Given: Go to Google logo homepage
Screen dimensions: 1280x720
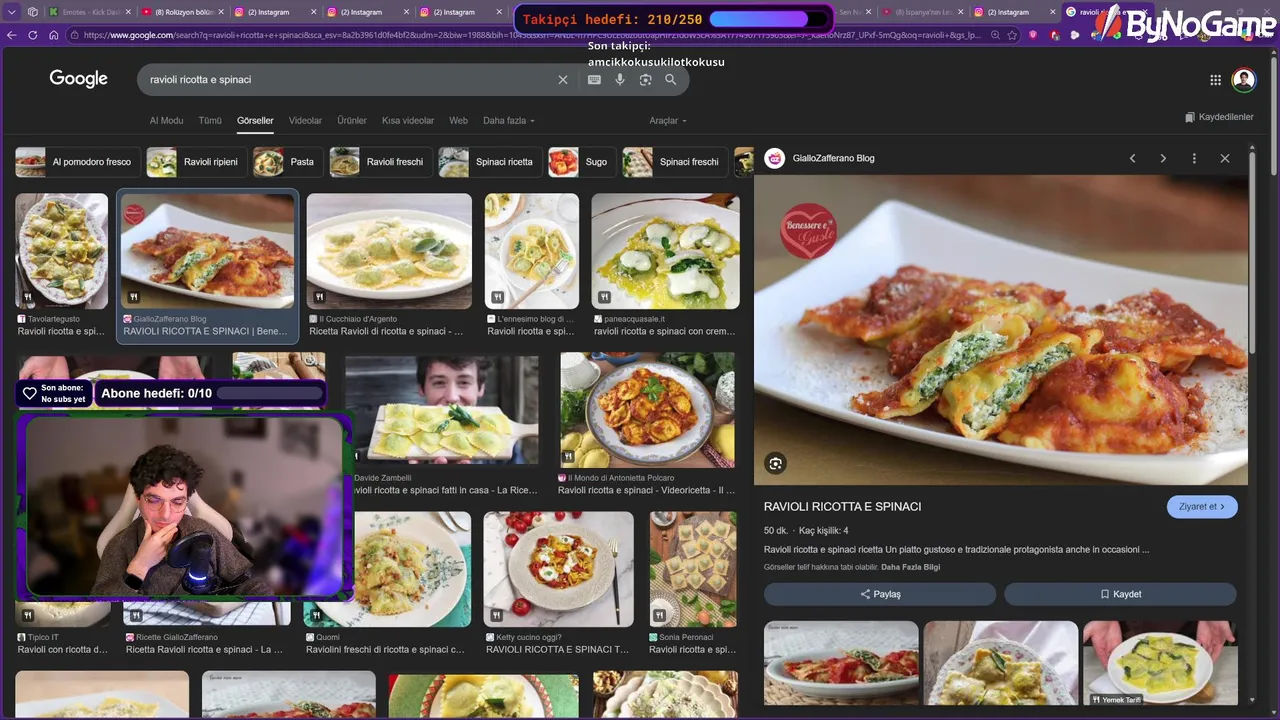Looking at the screenshot, I should pos(78,79).
